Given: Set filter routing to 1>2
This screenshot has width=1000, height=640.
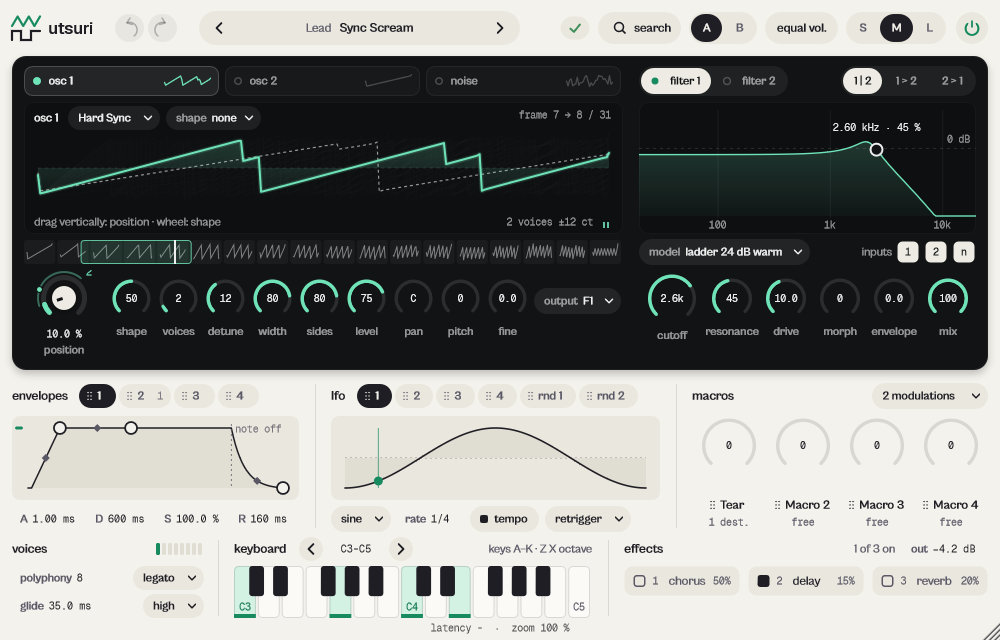Looking at the screenshot, I should (906, 81).
